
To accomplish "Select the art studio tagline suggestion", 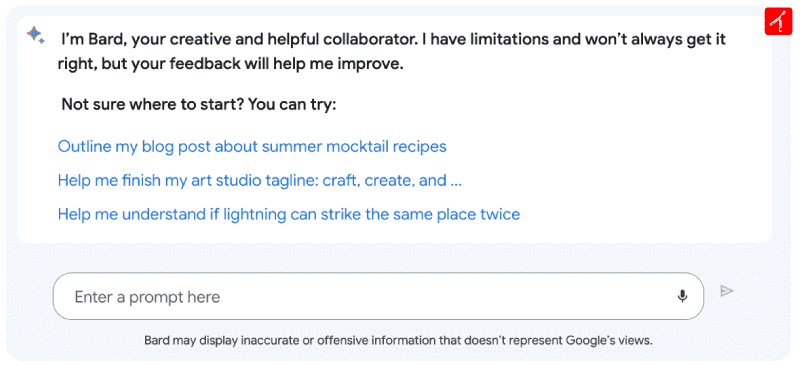I will (260, 181).
